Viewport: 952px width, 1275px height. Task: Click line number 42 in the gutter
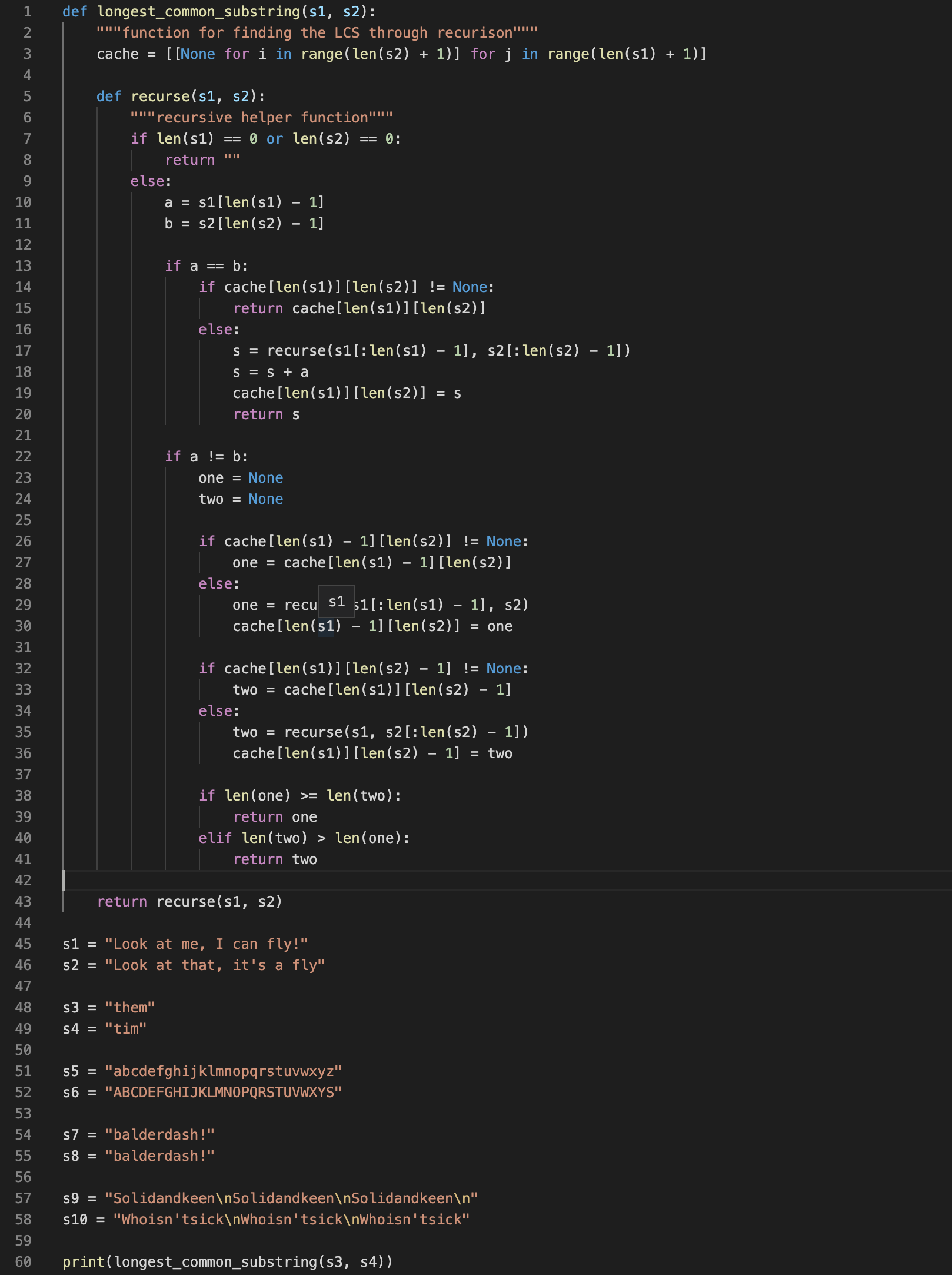click(24, 881)
